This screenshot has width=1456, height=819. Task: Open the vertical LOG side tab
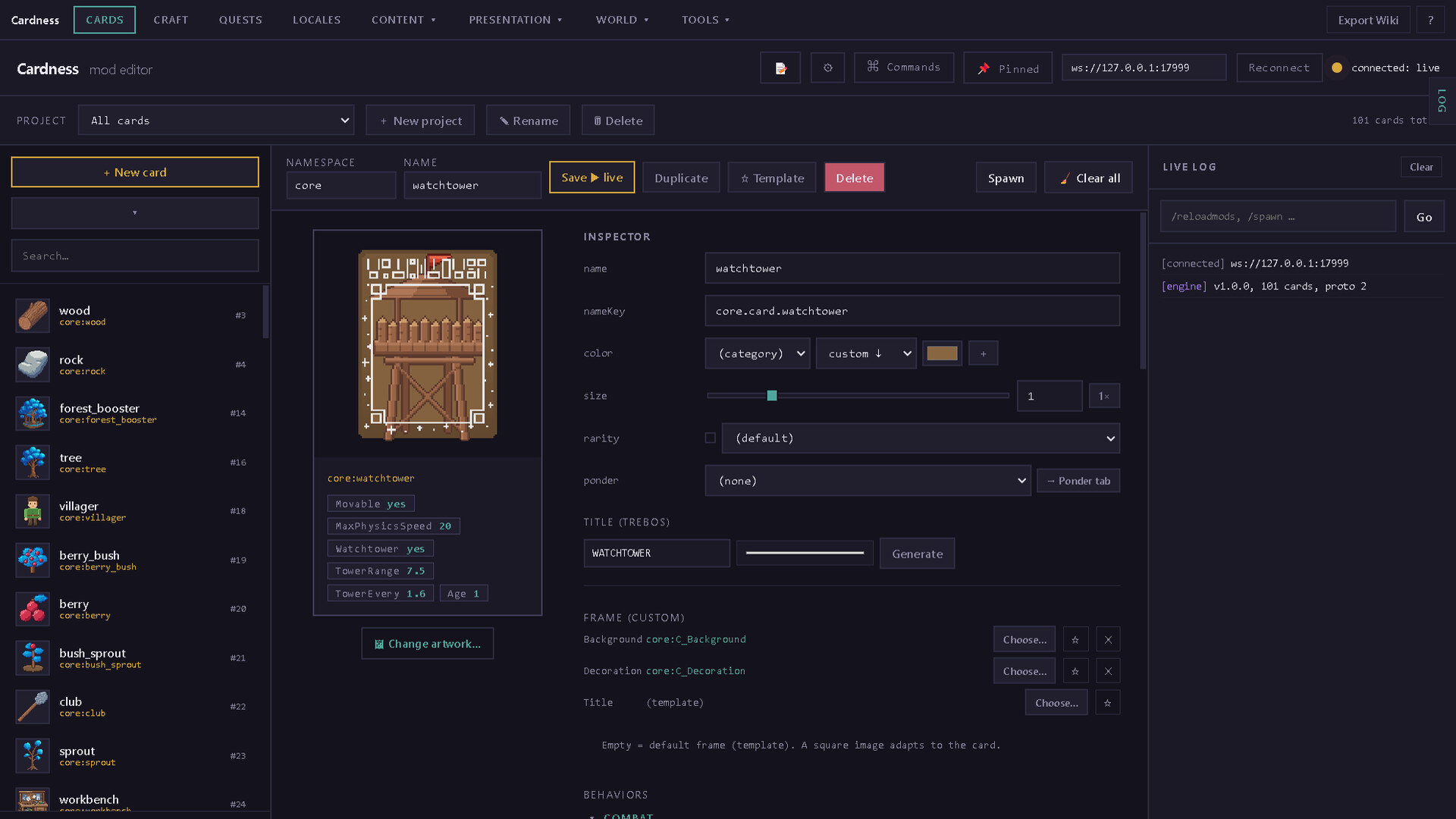point(1442,100)
